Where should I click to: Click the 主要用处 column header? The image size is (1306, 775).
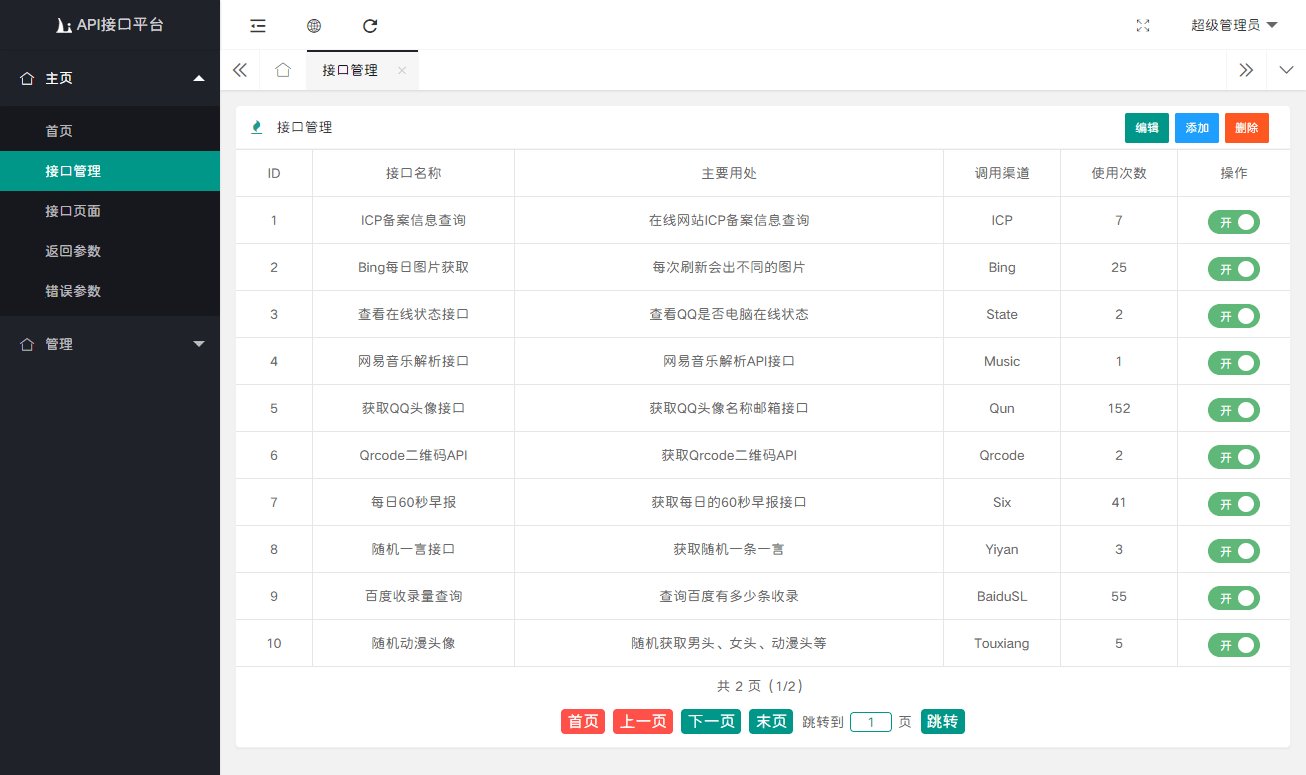pyautogui.click(x=729, y=173)
